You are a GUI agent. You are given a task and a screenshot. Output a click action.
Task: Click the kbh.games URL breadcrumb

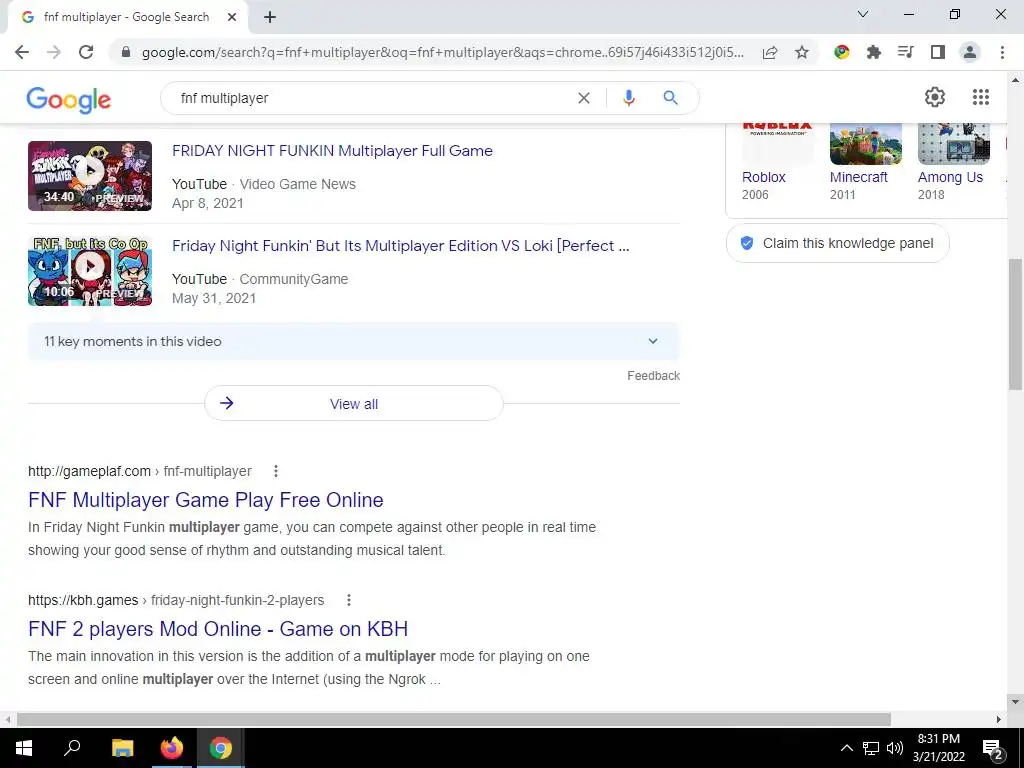176,600
